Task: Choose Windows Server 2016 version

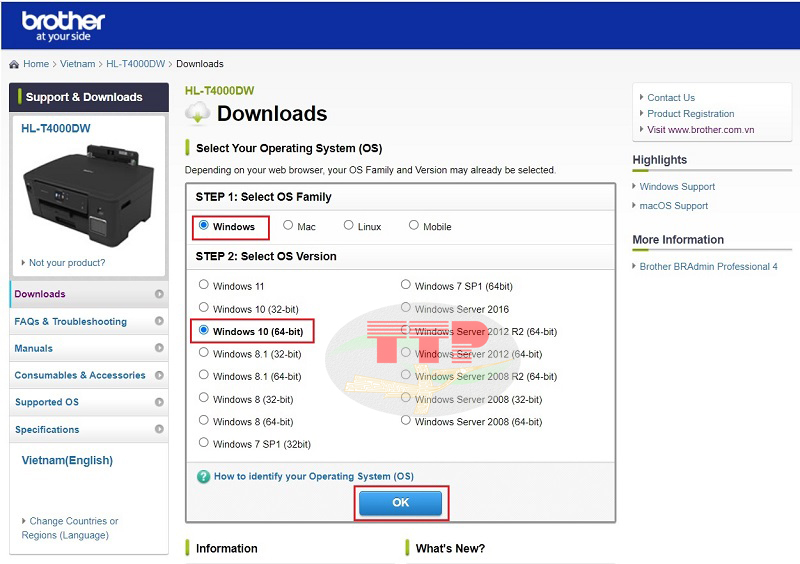Action: coord(406,307)
